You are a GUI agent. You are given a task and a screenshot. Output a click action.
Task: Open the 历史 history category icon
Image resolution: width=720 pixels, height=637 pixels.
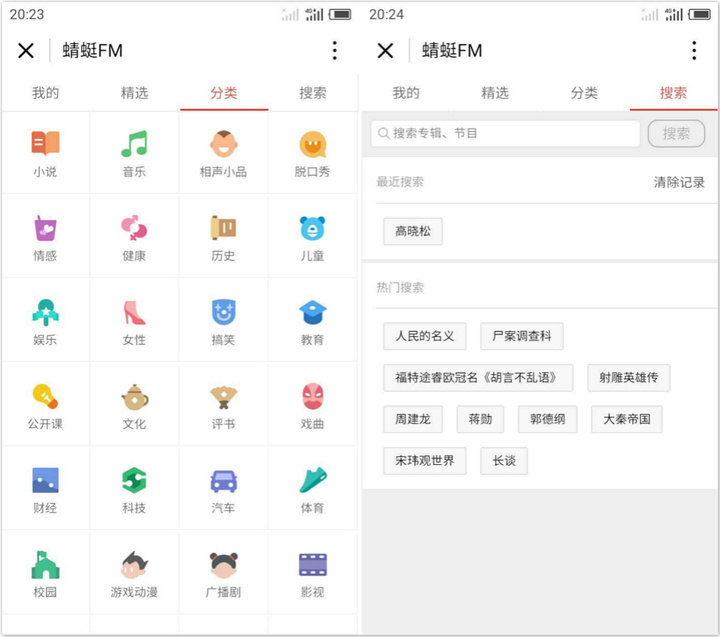[224, 227]
